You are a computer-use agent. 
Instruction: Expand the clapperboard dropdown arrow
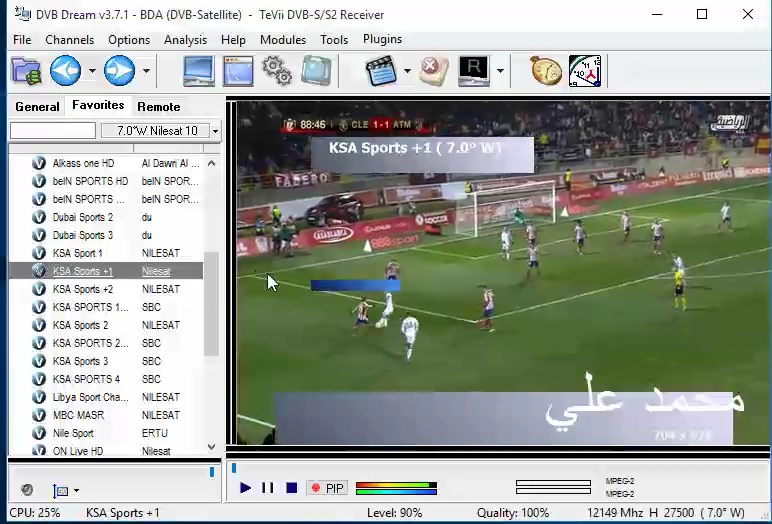[x=407, y=71]
